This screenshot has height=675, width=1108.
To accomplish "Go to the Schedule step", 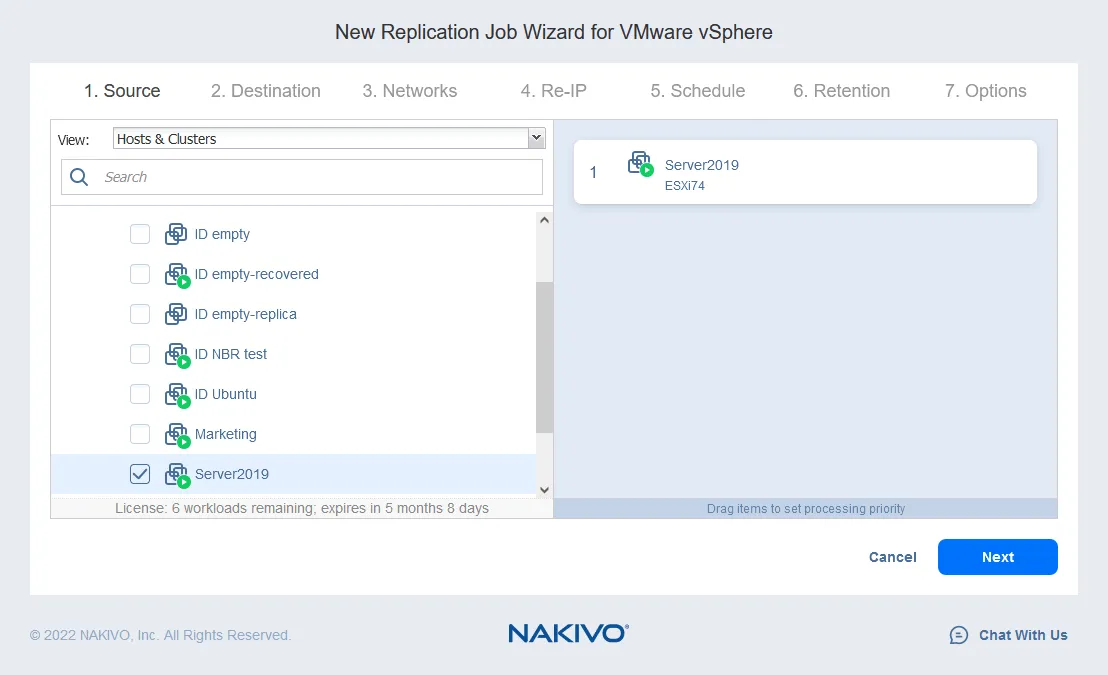I will [x=696, y=90].
